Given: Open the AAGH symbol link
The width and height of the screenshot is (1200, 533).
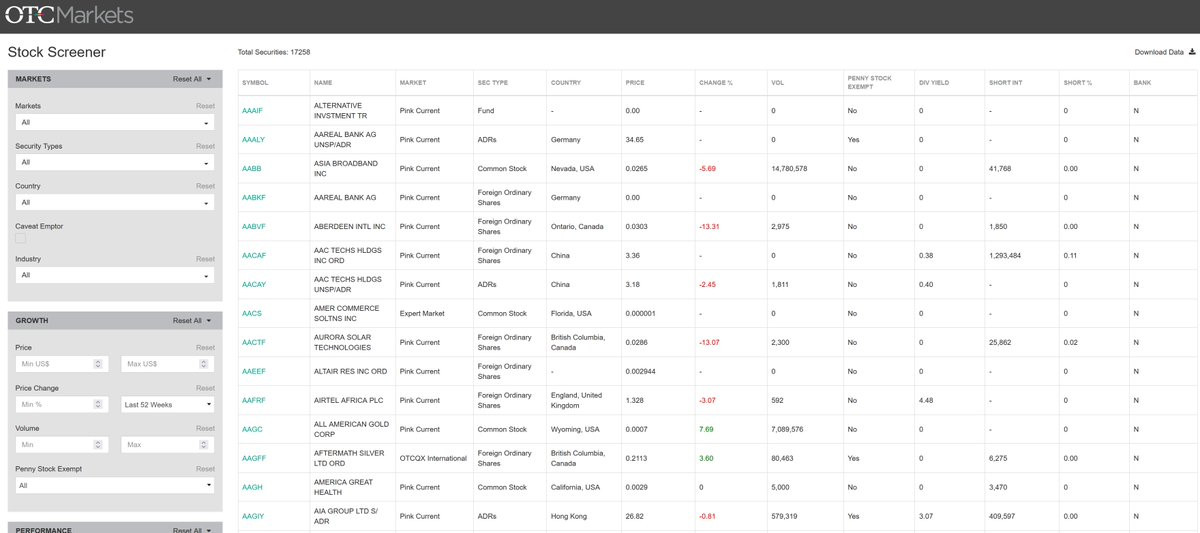Looking at the screenshot, I should pyautogui.click(x=252, y=488).
